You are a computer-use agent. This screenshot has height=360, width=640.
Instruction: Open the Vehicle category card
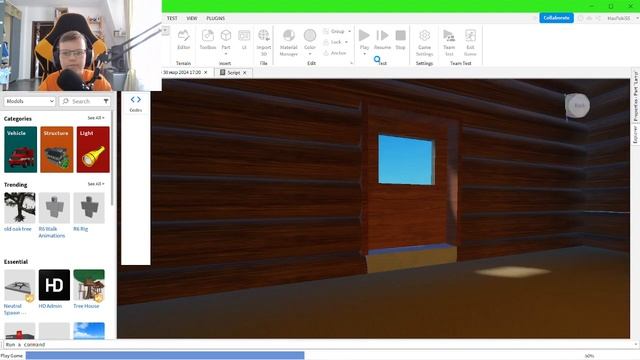click(x=20, y=149)
